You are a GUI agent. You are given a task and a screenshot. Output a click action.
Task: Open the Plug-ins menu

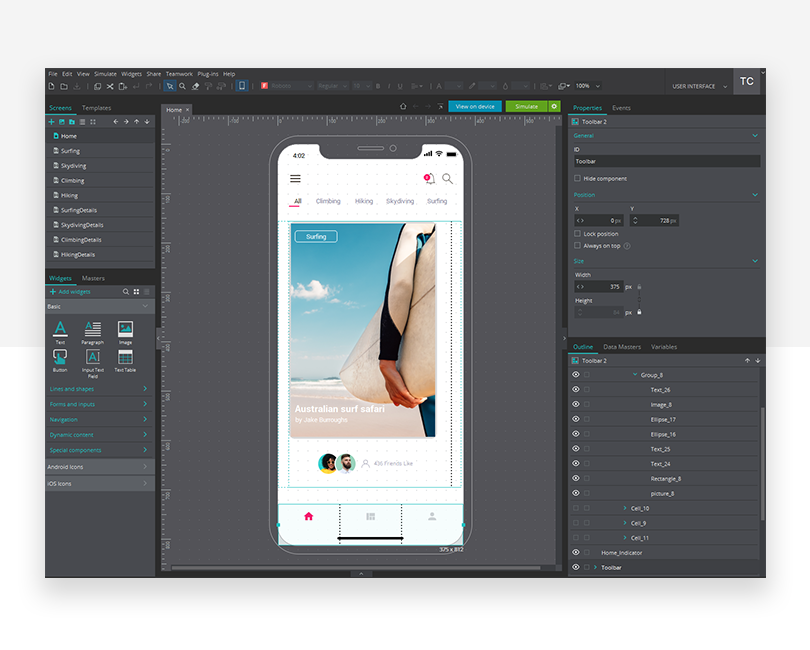pos(208,74)
